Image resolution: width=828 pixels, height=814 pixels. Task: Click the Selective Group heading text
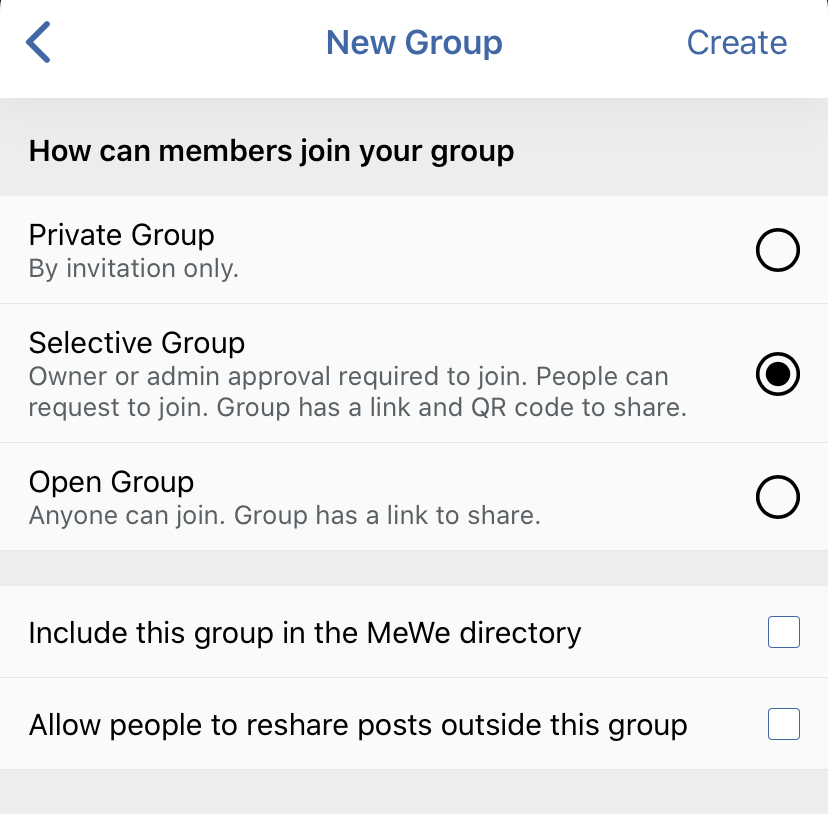(x=137, y=342)
